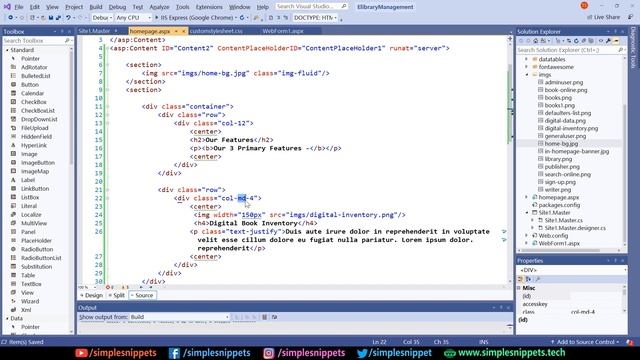Collapse the imgs folder
640x360 pixels.
point(527,75)
